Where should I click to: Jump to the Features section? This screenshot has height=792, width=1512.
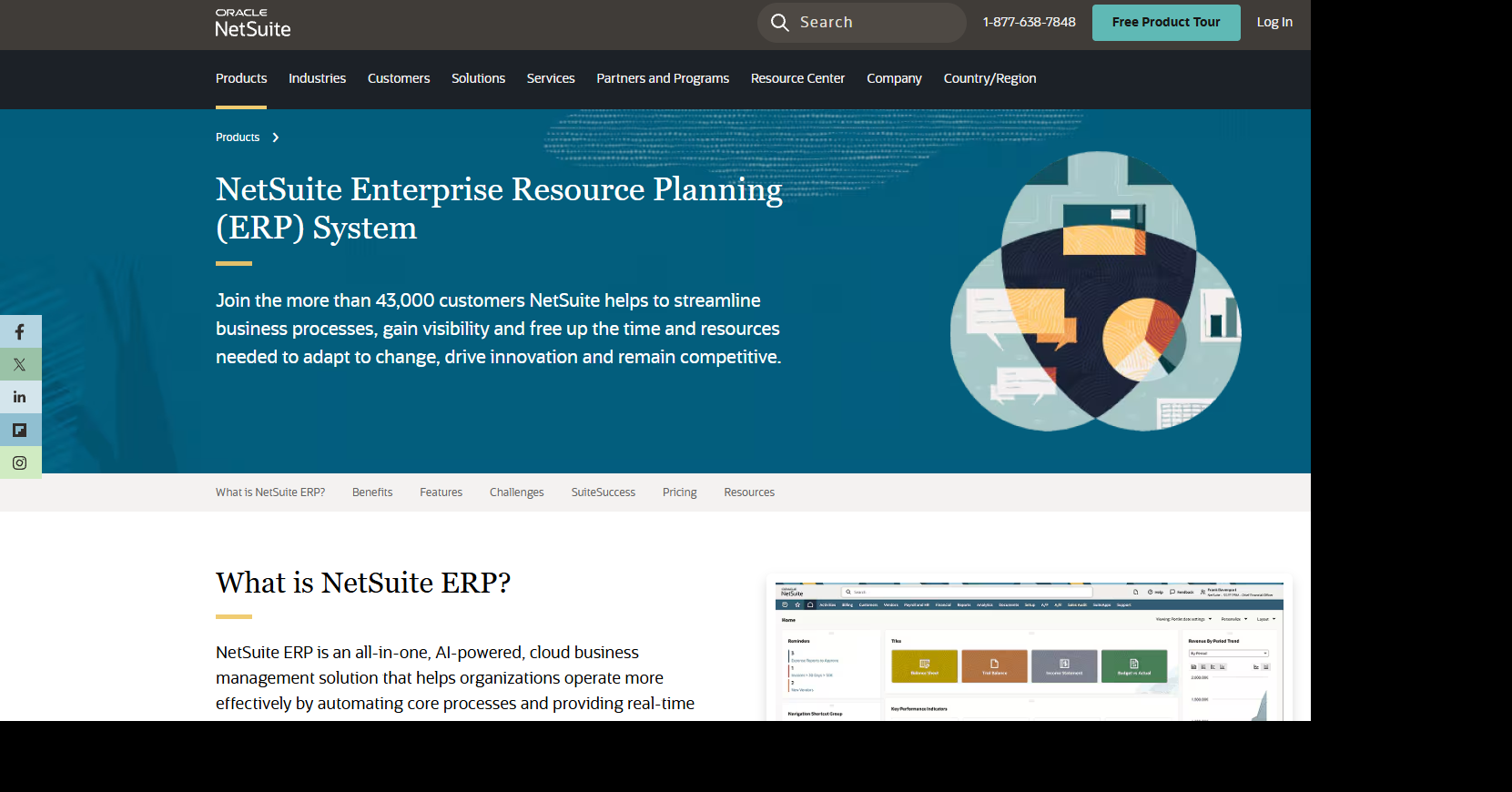point(441,492)
